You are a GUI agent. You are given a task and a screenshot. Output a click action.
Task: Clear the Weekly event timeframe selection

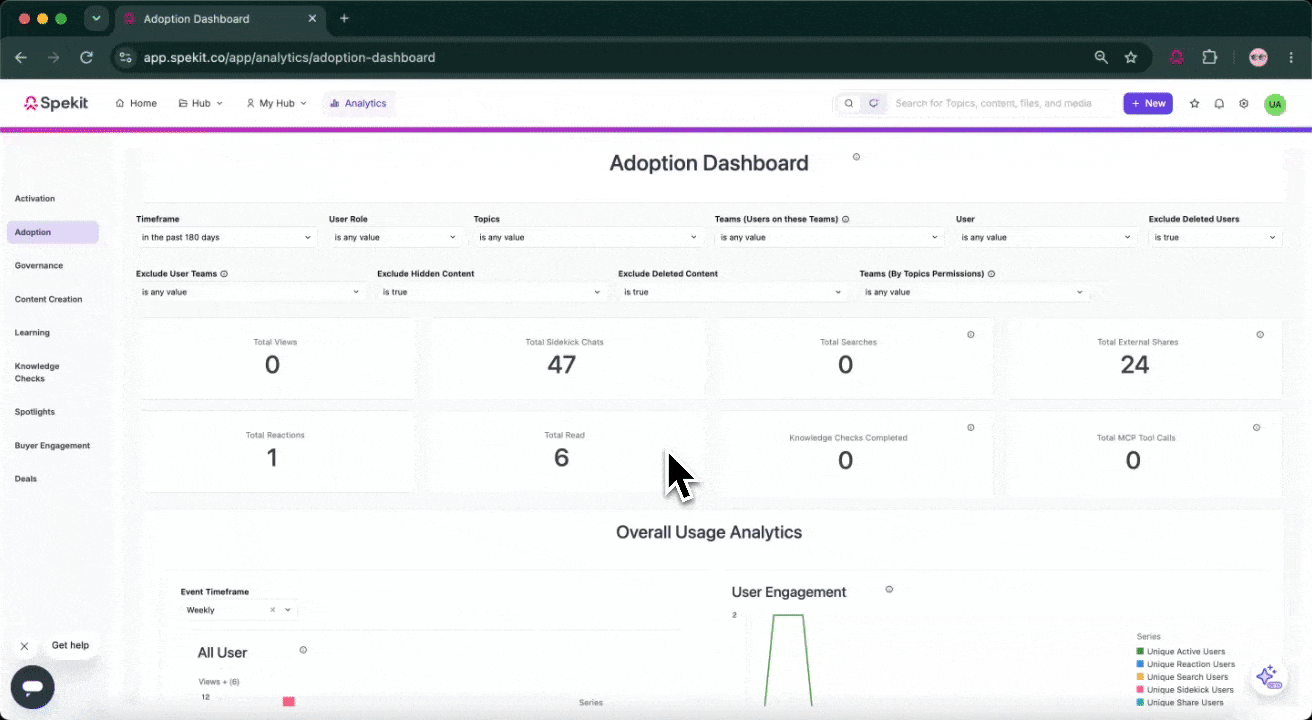coord(273,610)
